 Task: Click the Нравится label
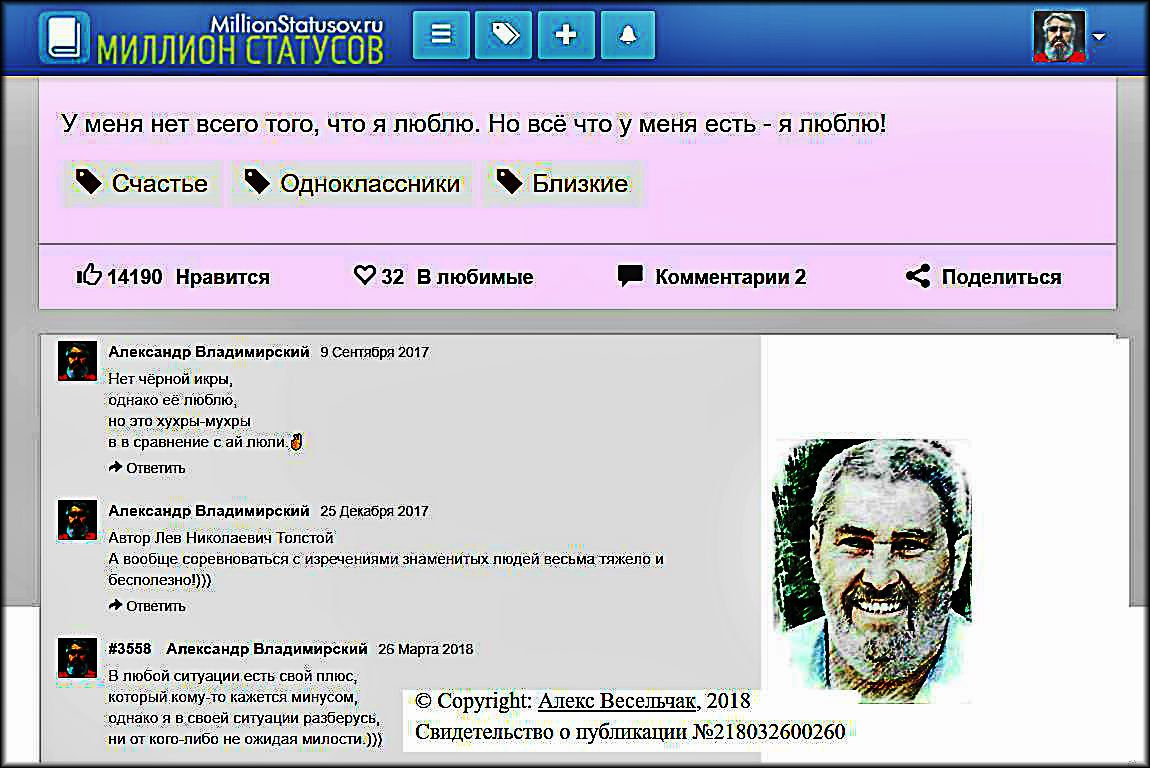coord(223,277)
